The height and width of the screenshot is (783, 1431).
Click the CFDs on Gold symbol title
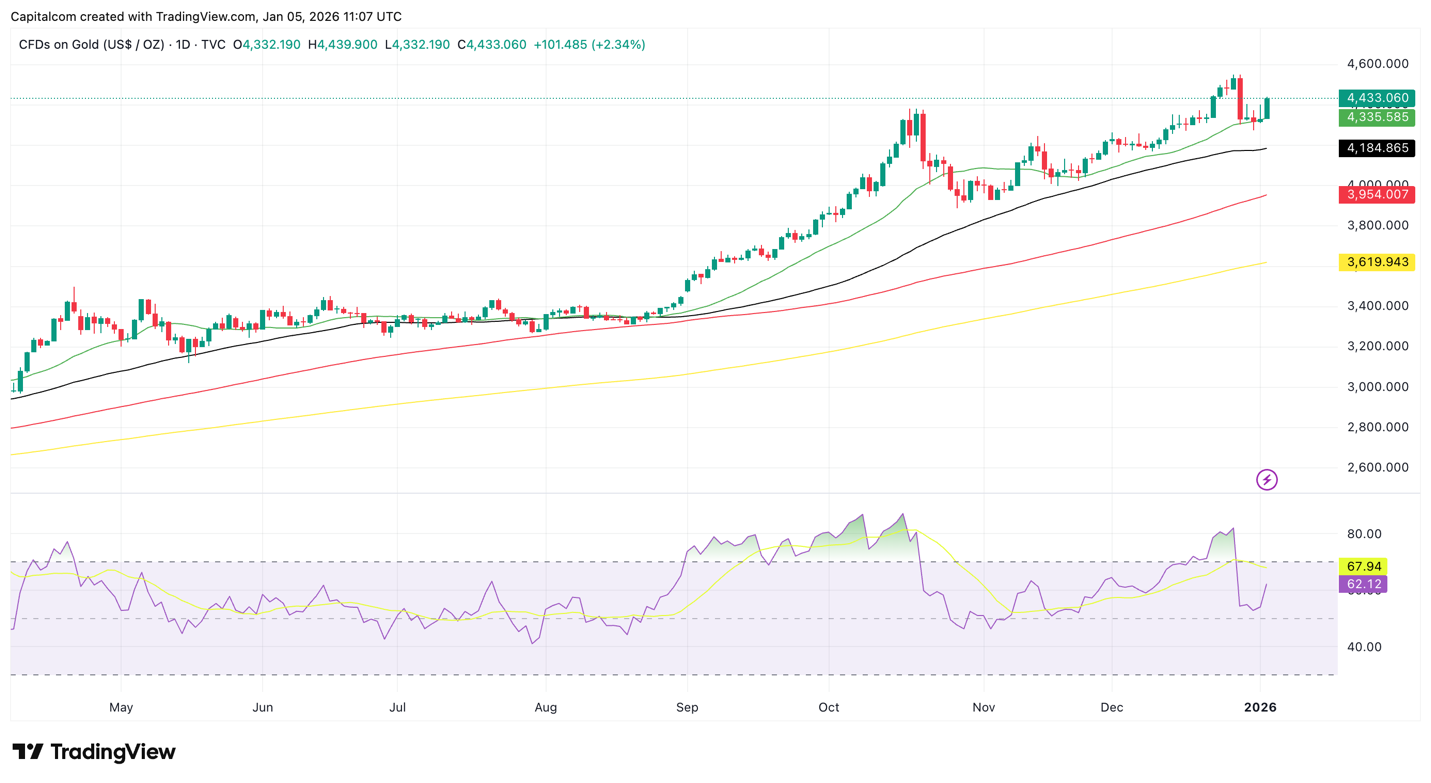tap(91, 45)
